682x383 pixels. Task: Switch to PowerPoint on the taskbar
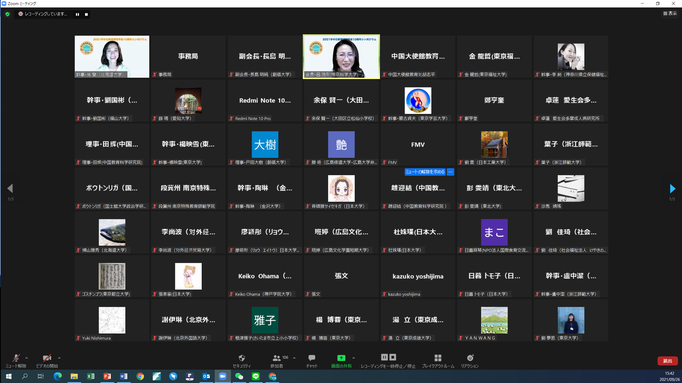pyautogui.click(x=107, y=376)
